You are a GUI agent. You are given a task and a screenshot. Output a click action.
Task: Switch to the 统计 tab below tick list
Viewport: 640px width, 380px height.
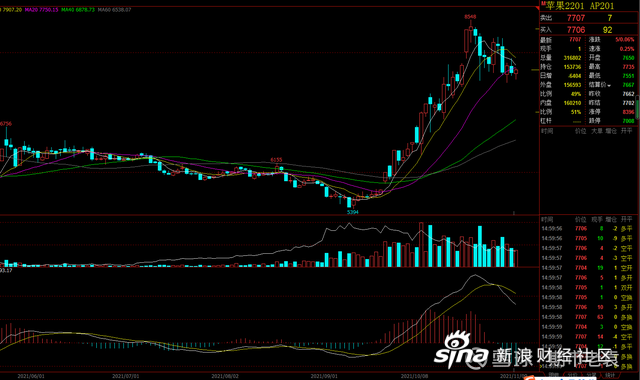[610, 375]
